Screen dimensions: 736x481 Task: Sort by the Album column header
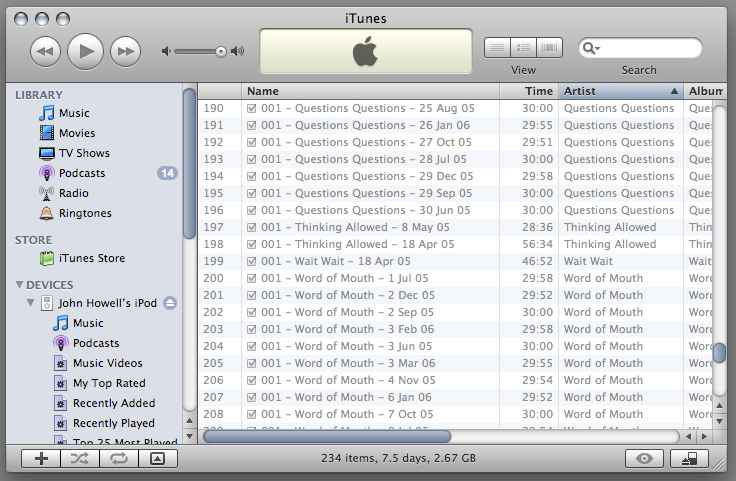[x=705, y=91]
